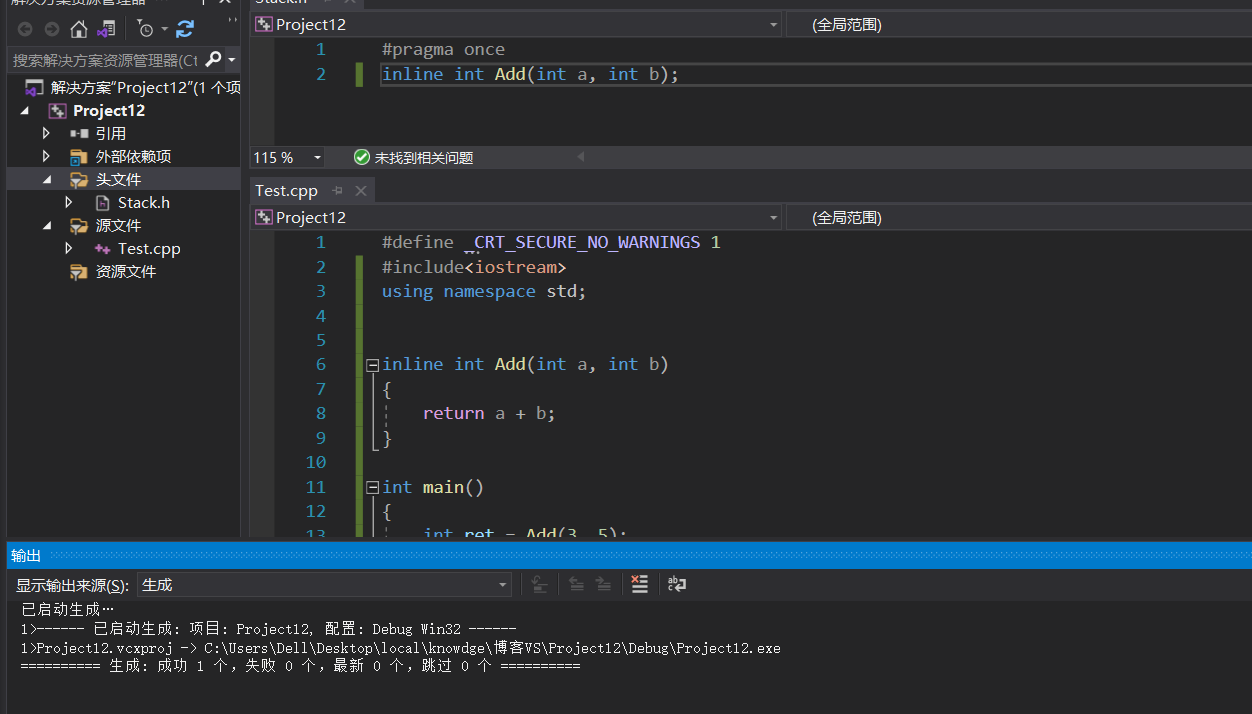Click the Project12.exe output path line

pyautogui.click(x=401, y=648)
